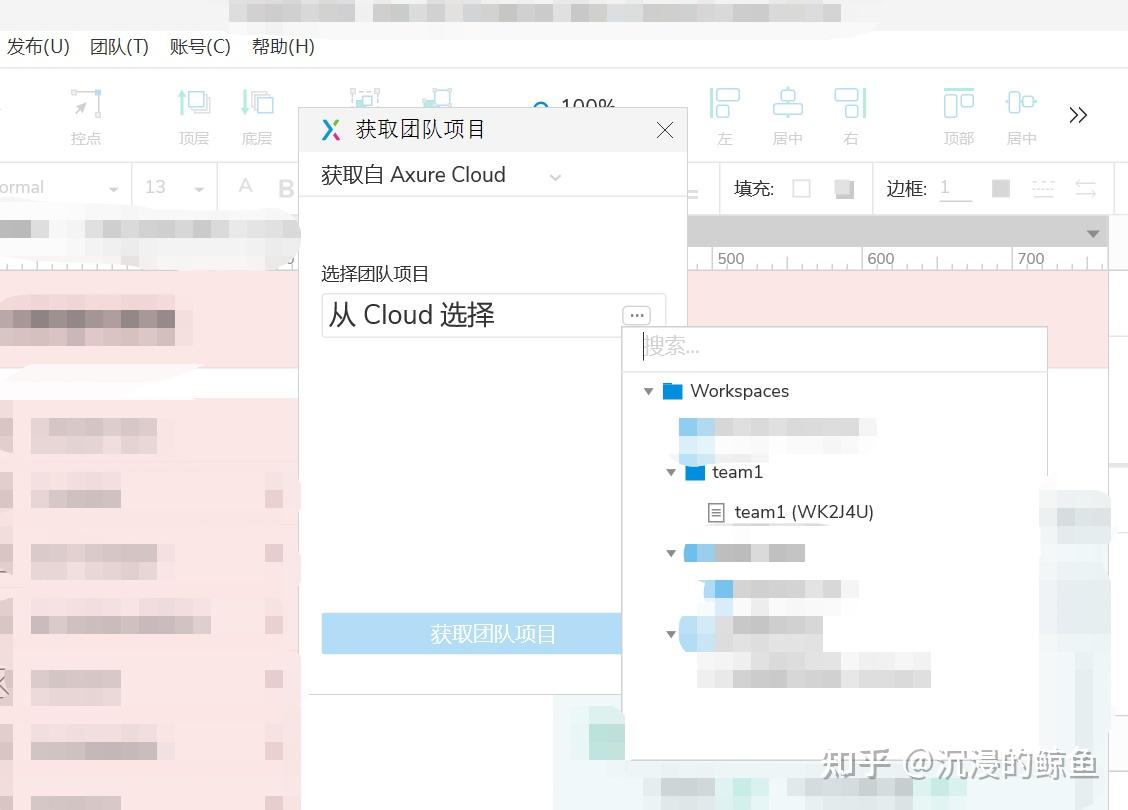Viewport: 1128px width, 810px height.
Task: Align objects left with 左 icon
Action: click(724, 112)
